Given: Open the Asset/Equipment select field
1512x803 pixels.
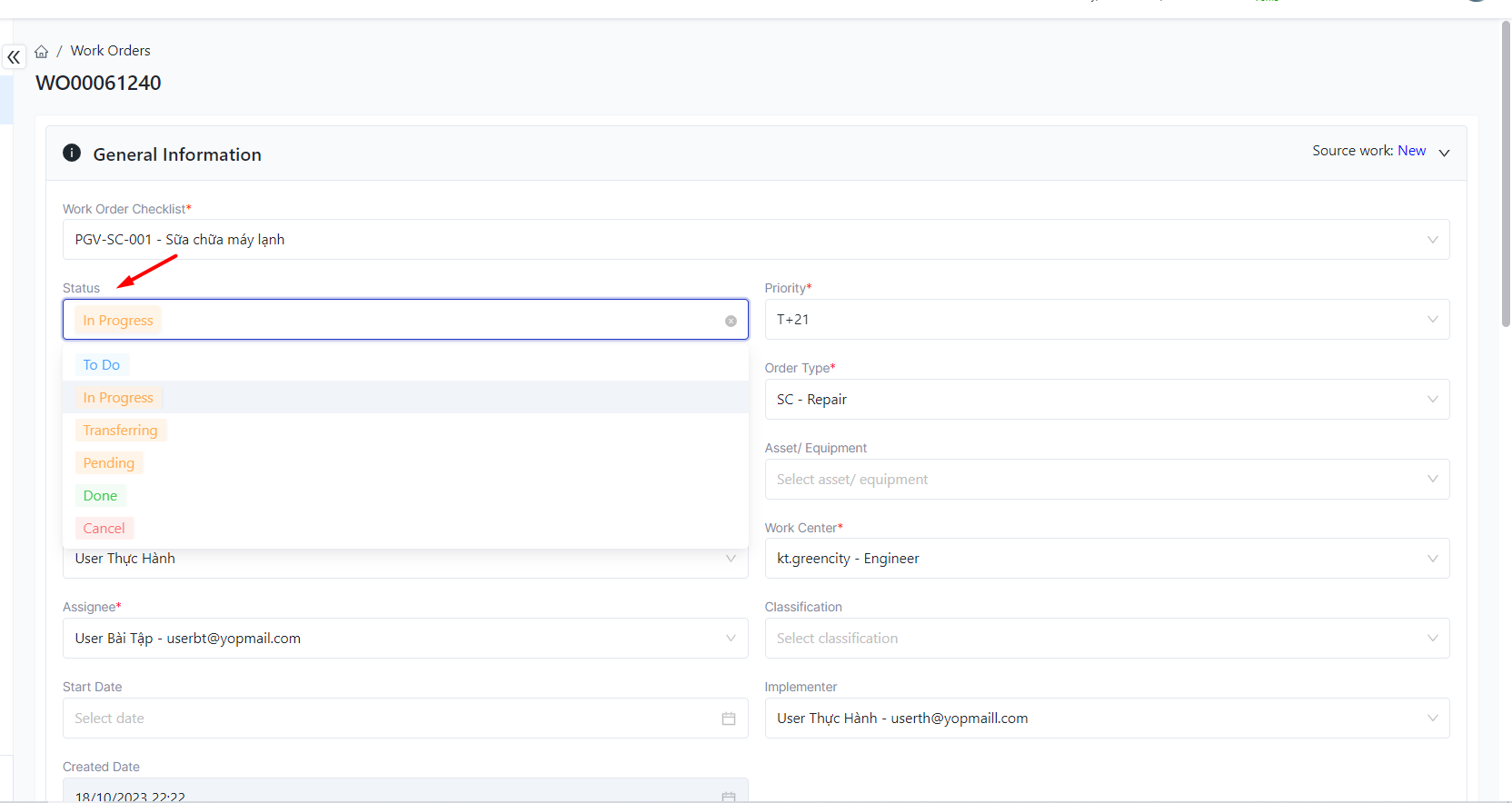Looking at the screenshot, I should [1106, 480].
